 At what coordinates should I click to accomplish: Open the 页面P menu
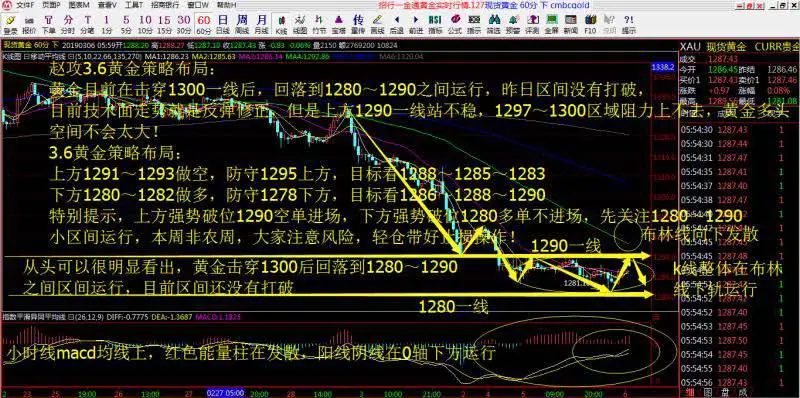click(x=51, y=5)
